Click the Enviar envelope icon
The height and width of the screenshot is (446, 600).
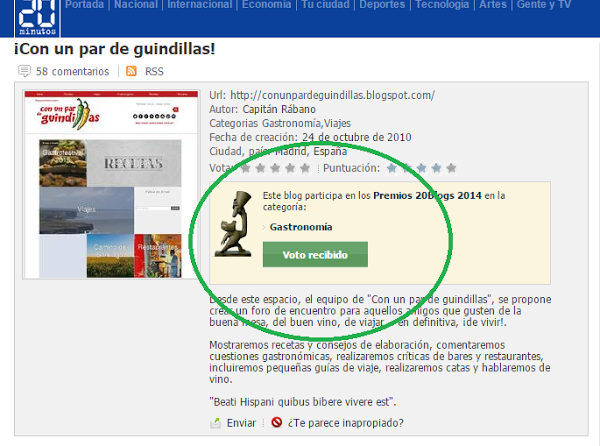pyautogui.click(x=215, y=423)
